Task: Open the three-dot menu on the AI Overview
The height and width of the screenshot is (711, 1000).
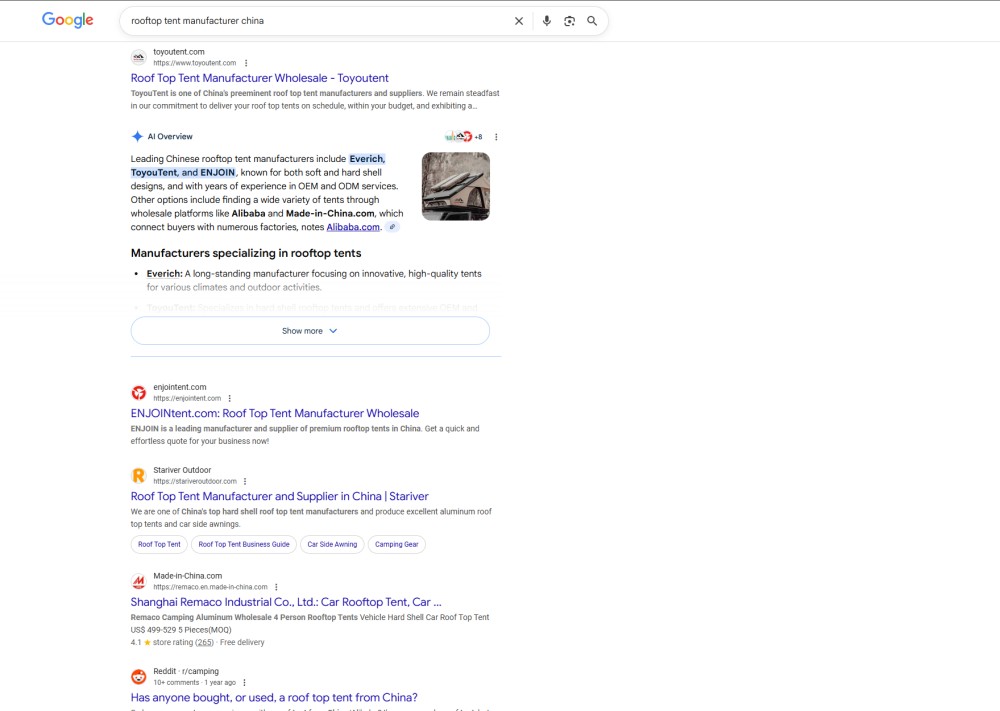Action: coord(496,136)
